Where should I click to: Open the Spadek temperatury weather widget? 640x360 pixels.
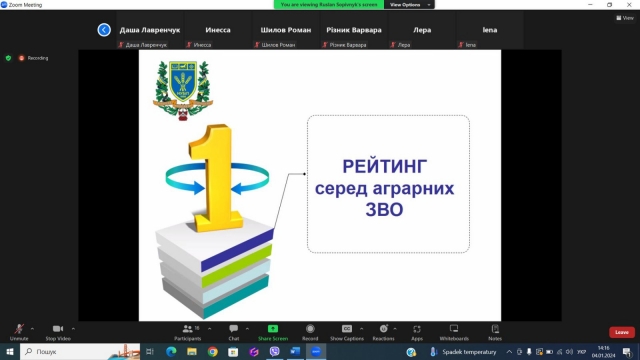tap(464, 351)
